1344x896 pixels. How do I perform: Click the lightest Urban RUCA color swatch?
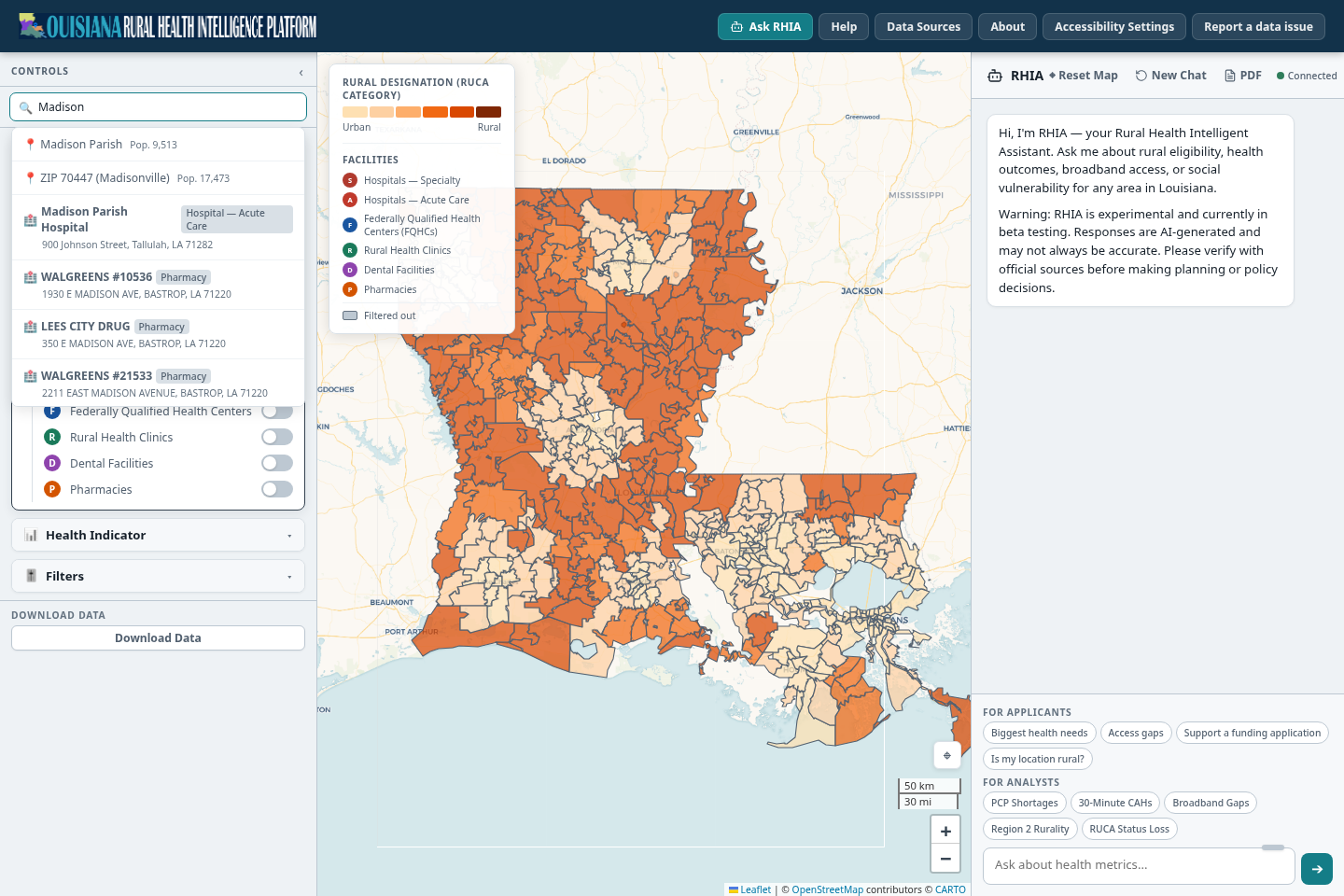click(x=355, y=112)
